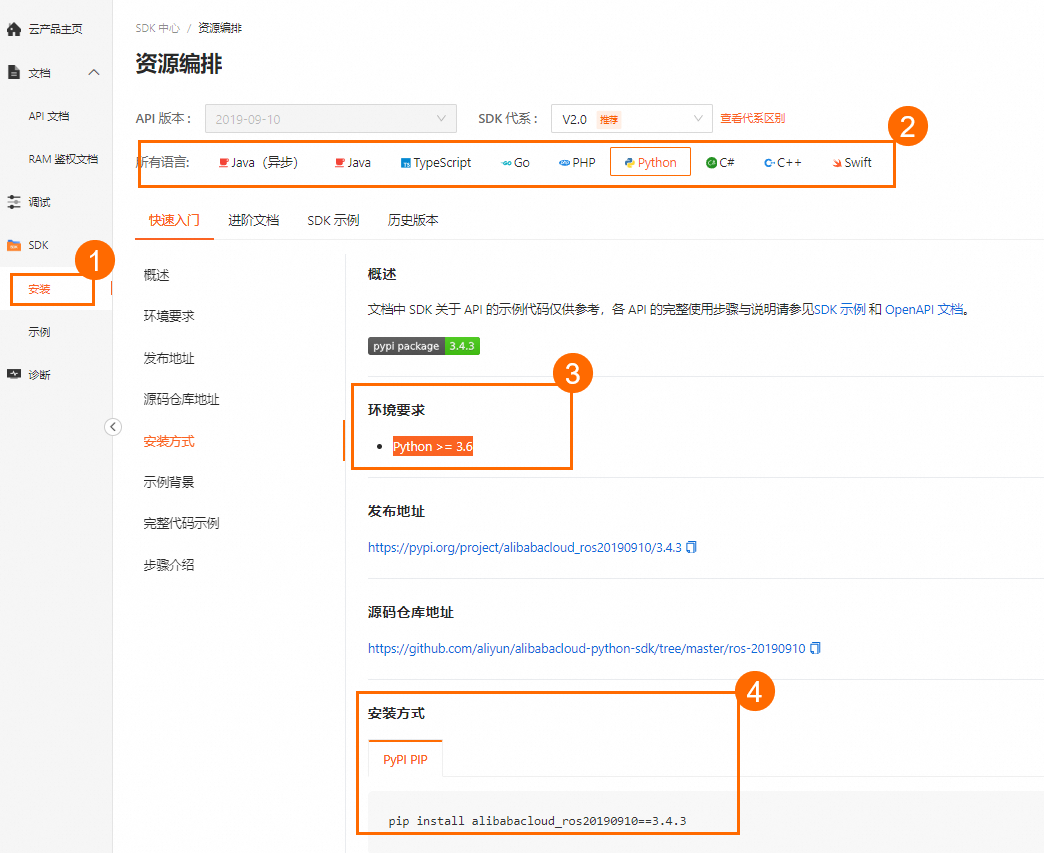Jump to 完整代码示例 in the outline
This screenshot has height=853, width=1044.
[181, 523]
